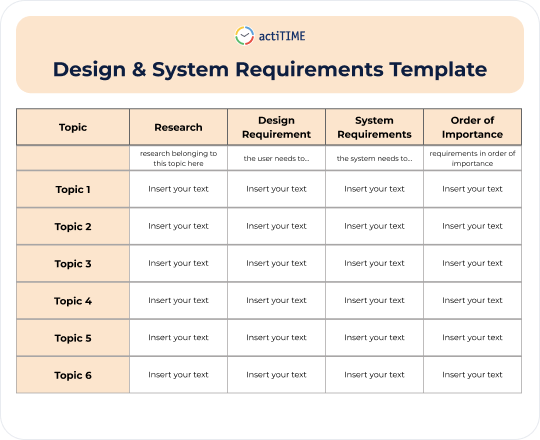Viewport: 540px width, 440px height.
Task: Click Topic 4 Order of Importance cell
Action: [x=472, y=301]
